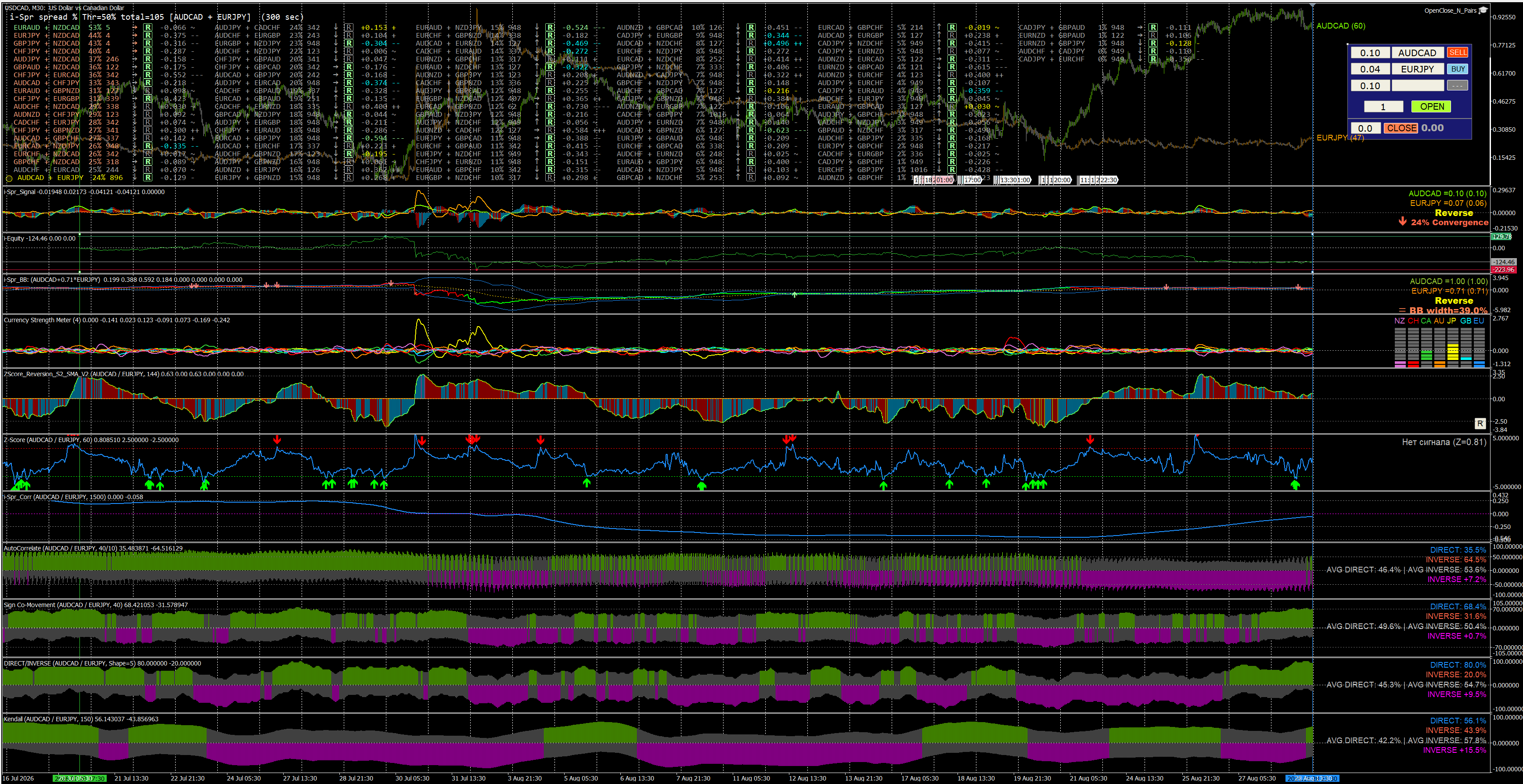The image size is (1523, 784).
Task: Toggle the R box on GBPCAD + NZDCHF row
Action: pyautogui.click(x=750, y=177)
